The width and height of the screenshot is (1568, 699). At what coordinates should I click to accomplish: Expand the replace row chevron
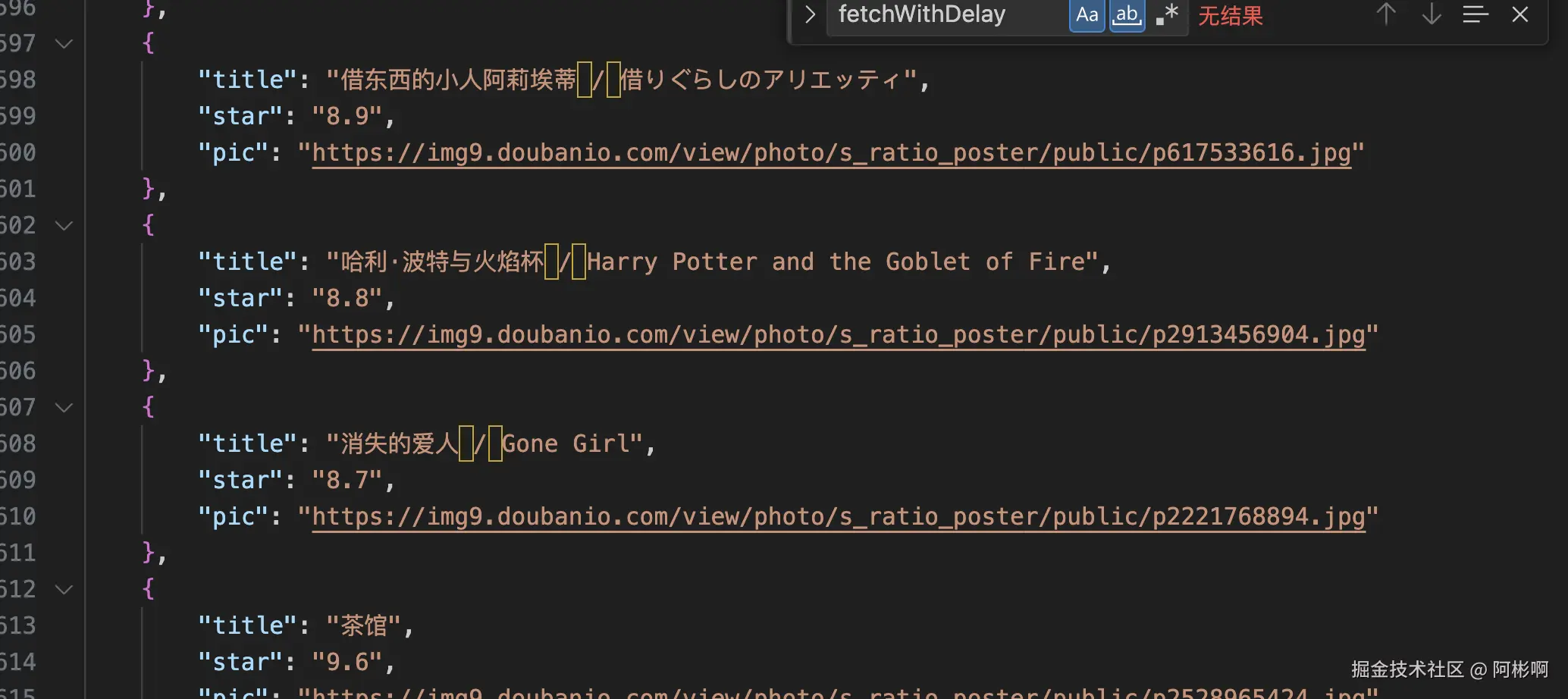(810, 14)
